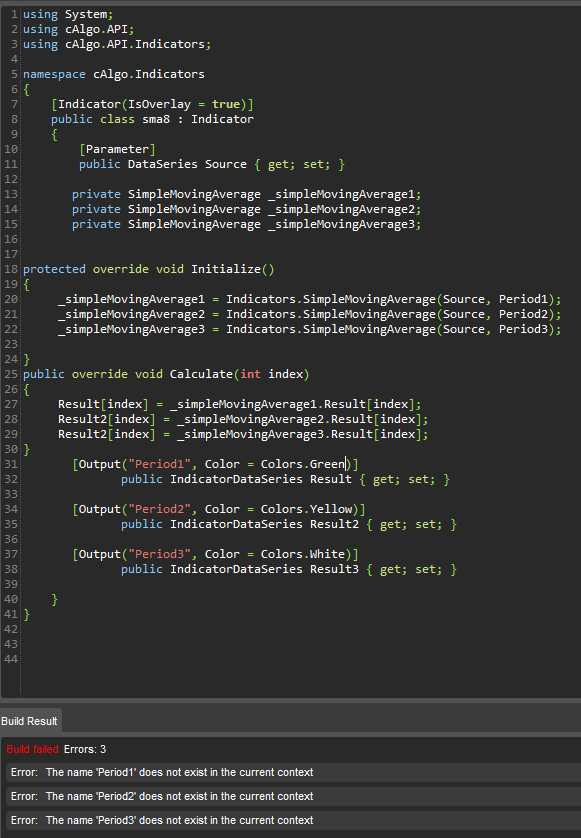Click the IsOverlay attribute value true
Viewport: 581px width, 838px height.
coord(226,104)
